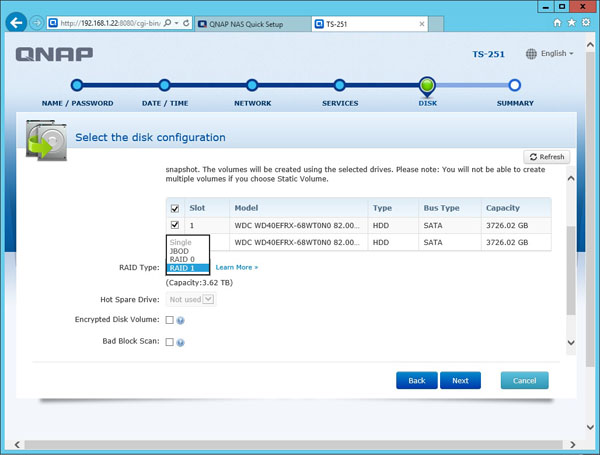The height and width of the screenshot is (455, 600).
Task: Click the globe language icon
Action: [531, 54]
